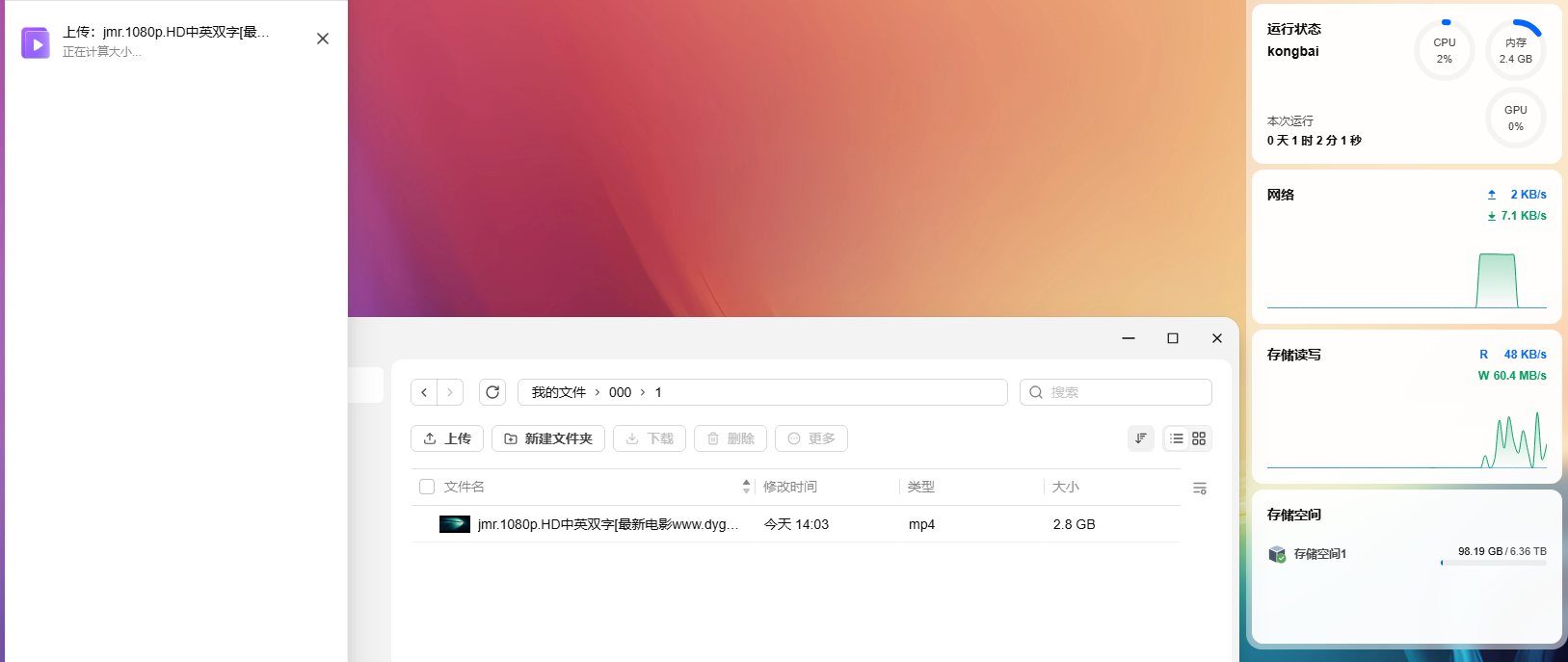Switch to grid view
Viewport: 1568px width, 662px height.
tap(1199, 438)
